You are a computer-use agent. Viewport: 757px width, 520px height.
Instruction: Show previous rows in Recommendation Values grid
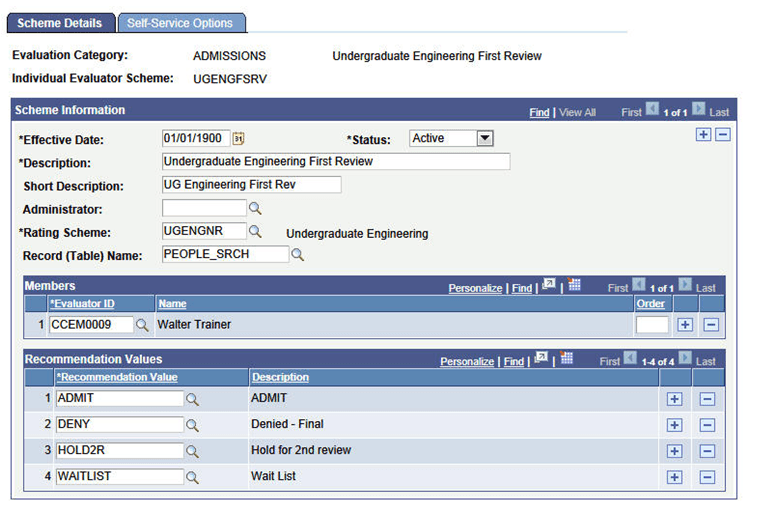coord(630,358)
